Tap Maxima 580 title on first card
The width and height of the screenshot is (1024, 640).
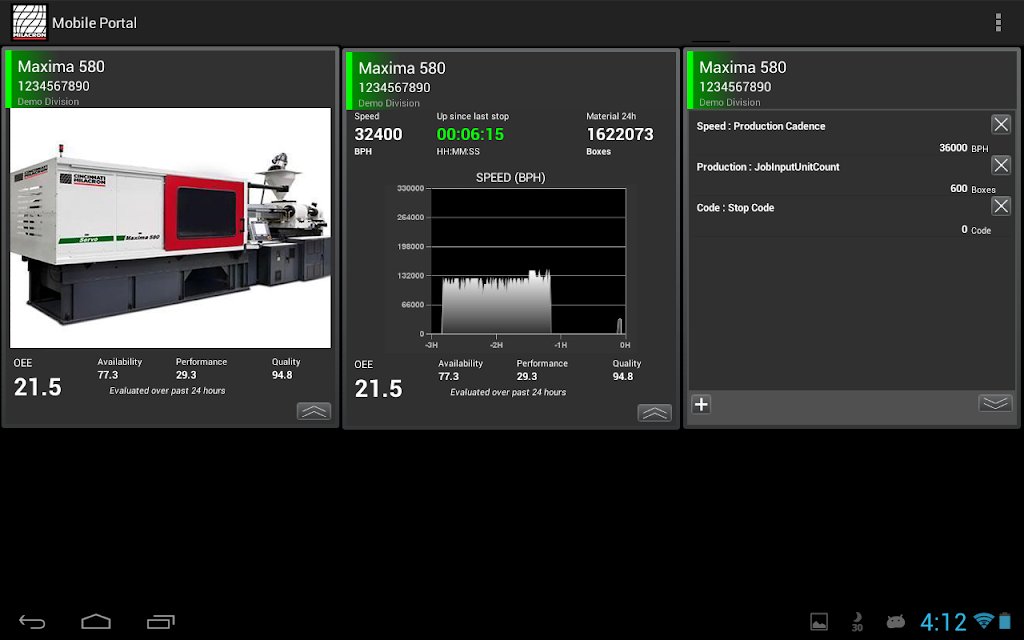(61, 67)
